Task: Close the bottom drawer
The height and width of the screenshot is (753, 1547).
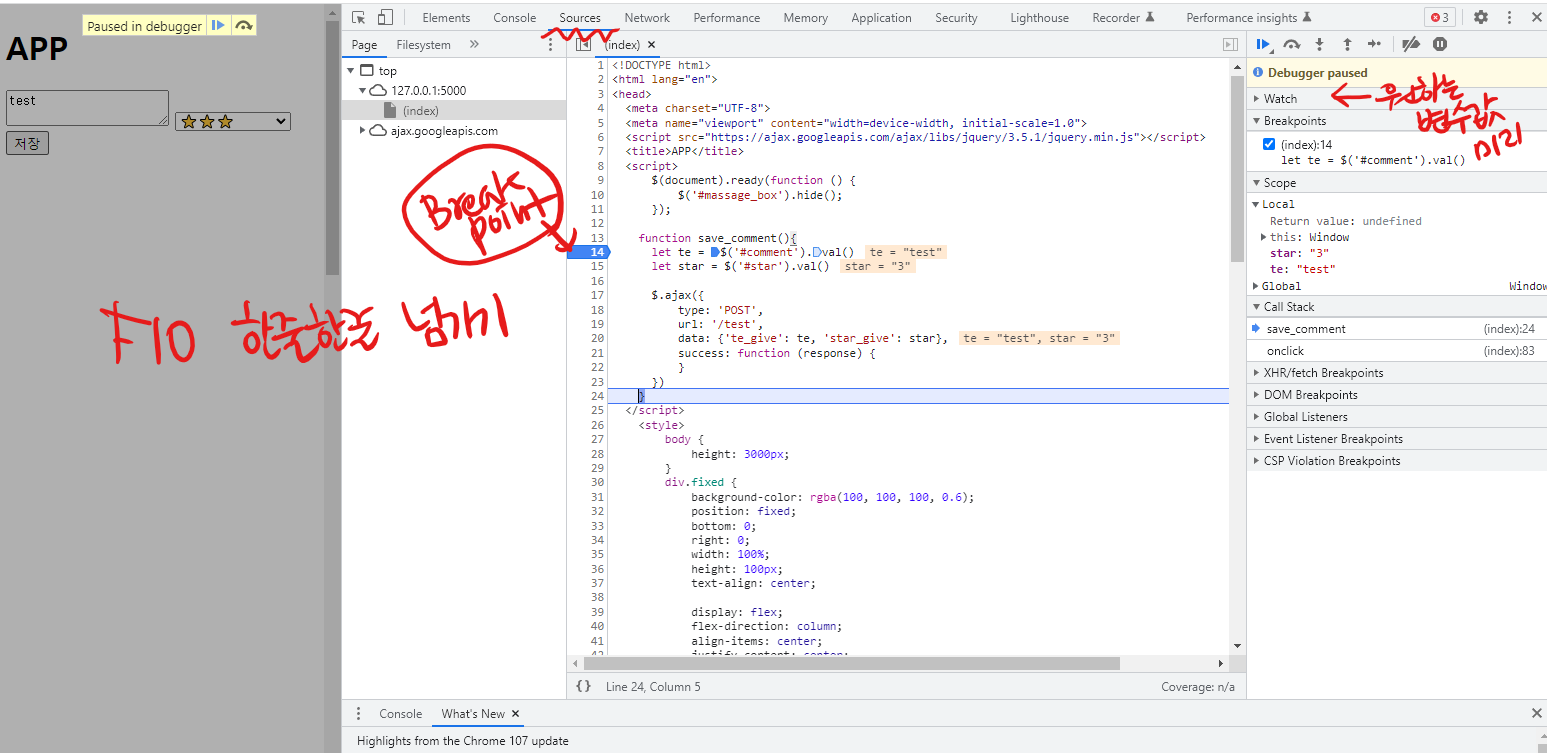Action: (x=1536, y=713)
